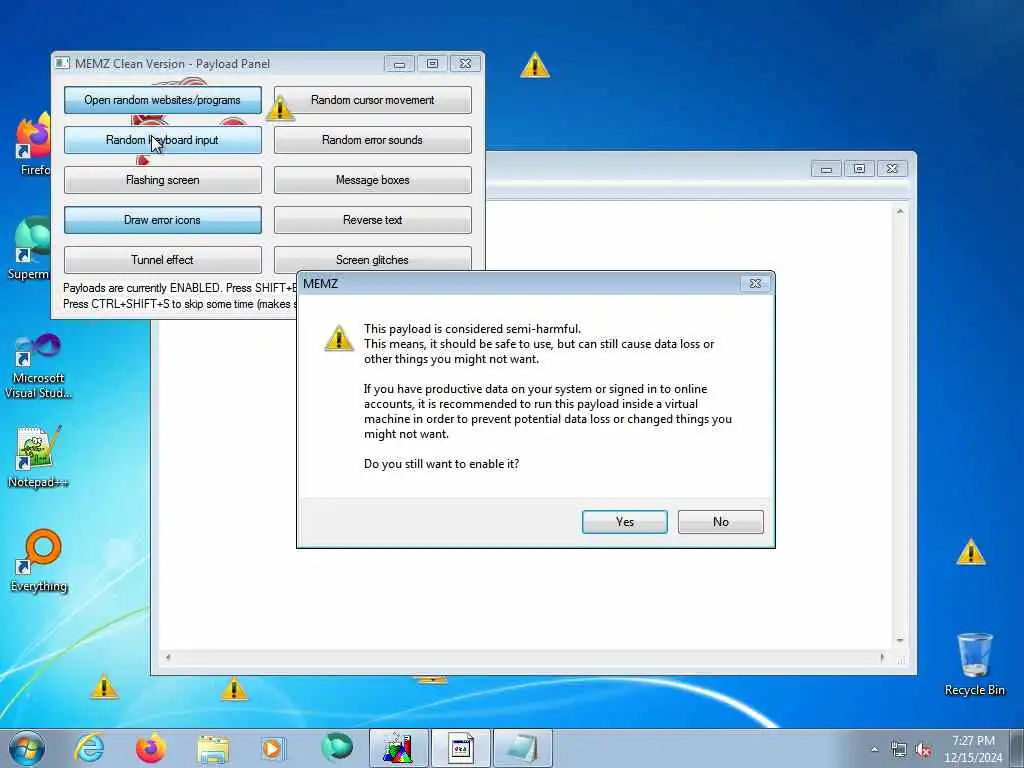Open Windows Media Player from taskbar
Viewport: 1024px width, 768px height.
273,748
